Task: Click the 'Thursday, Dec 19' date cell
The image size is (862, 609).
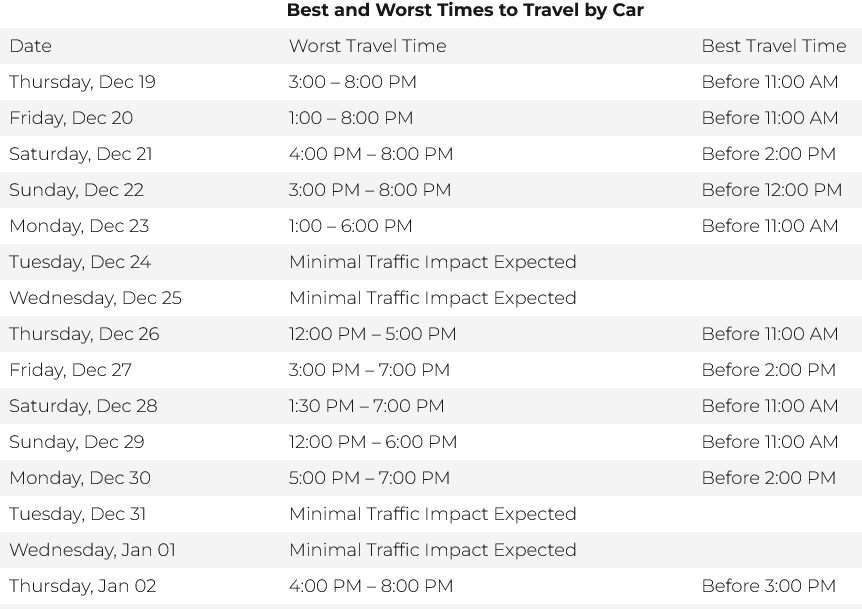Action: click(82, 82)
